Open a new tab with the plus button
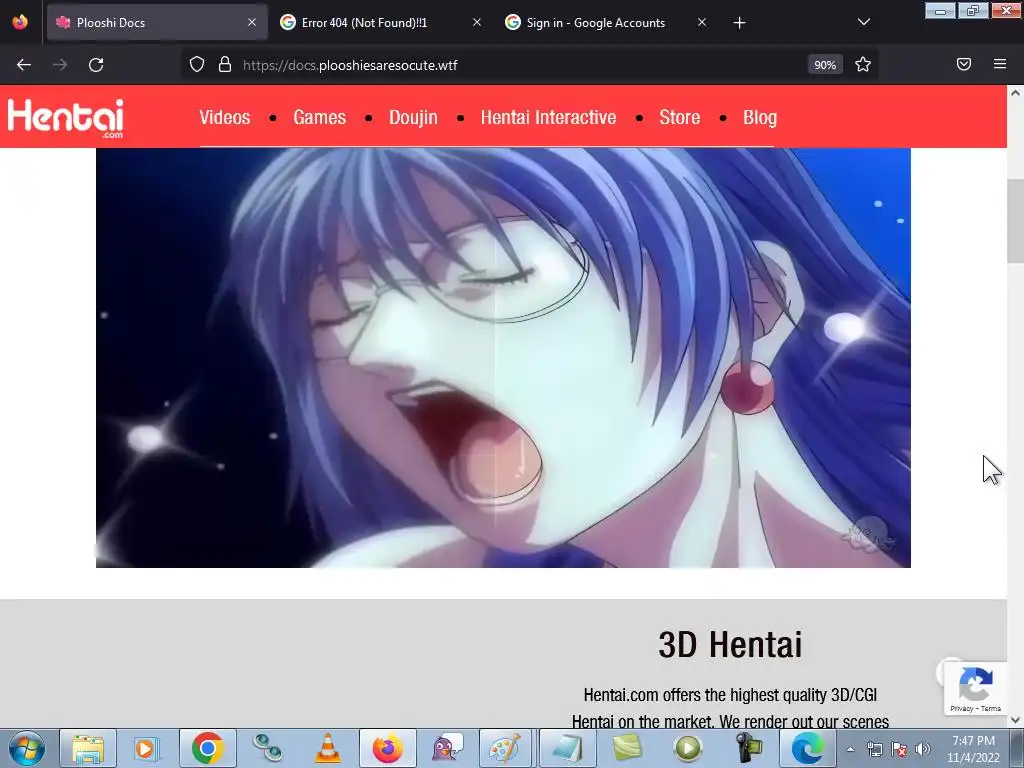This screenshot has height=768, width=1024. [739, 23]
